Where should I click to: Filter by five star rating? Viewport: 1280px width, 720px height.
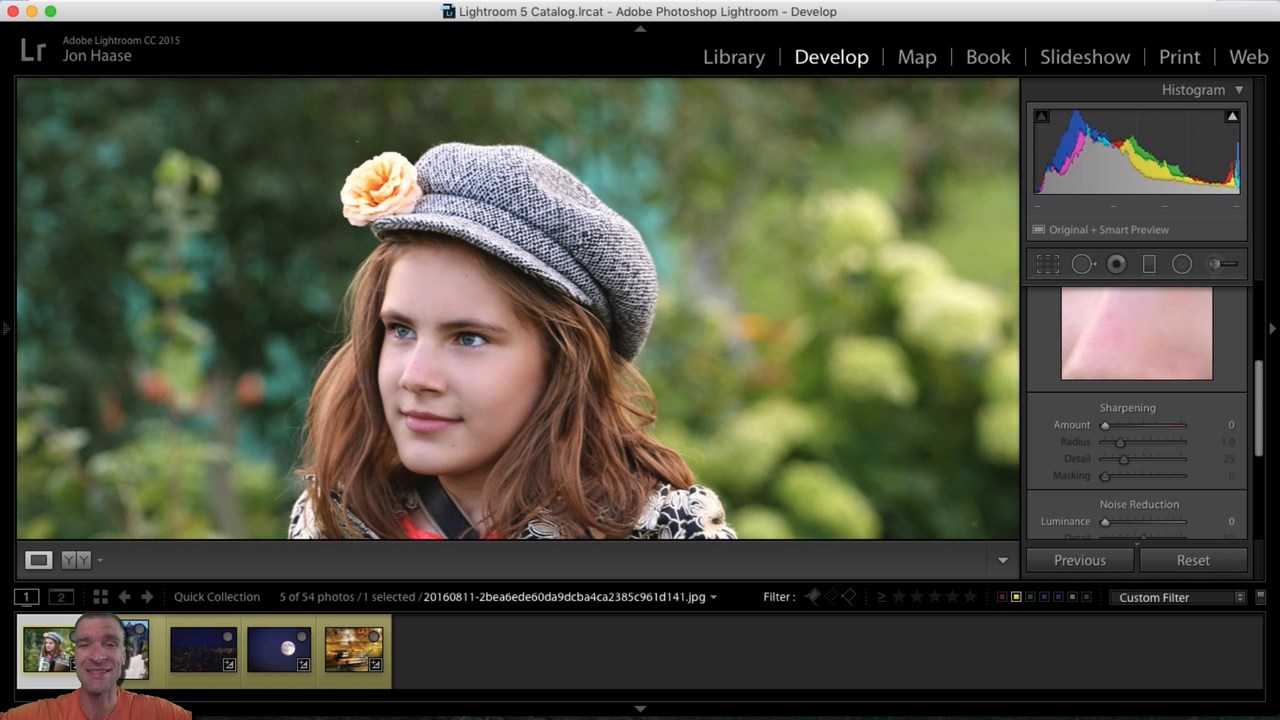coord(969,597)
